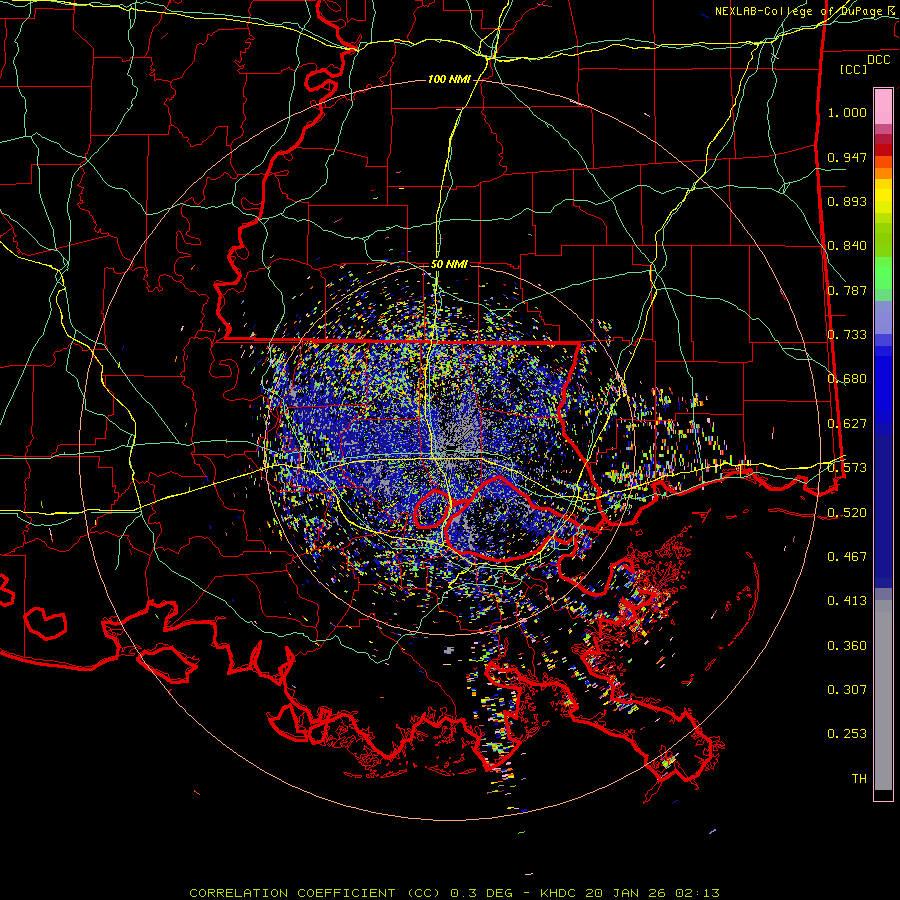Pick the red segment of the color bar
900x900 pixels.
[883, 149]
